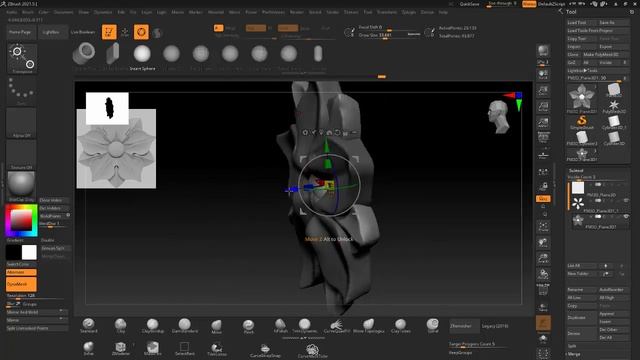Open the Preferences menu
This screenshot has width=640, height=360.
[273, 12]
